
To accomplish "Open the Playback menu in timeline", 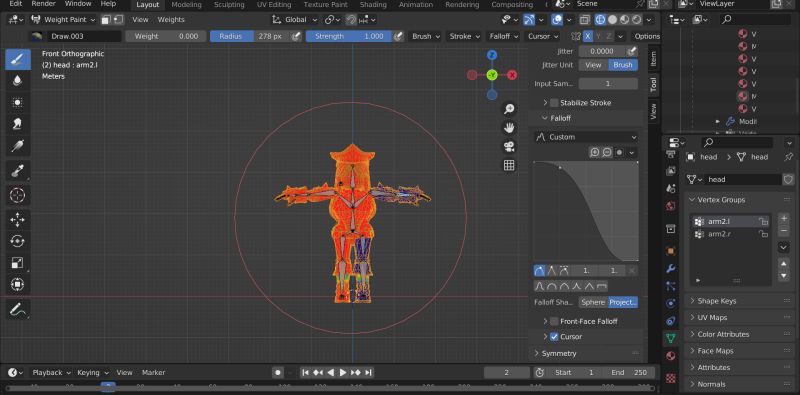I will click(x=52, y=373).
